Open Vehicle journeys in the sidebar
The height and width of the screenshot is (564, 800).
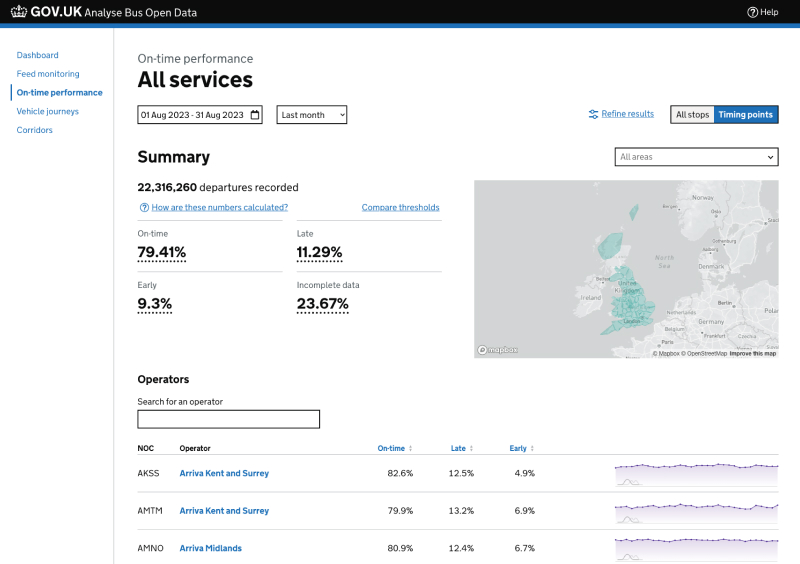(47, 111)
